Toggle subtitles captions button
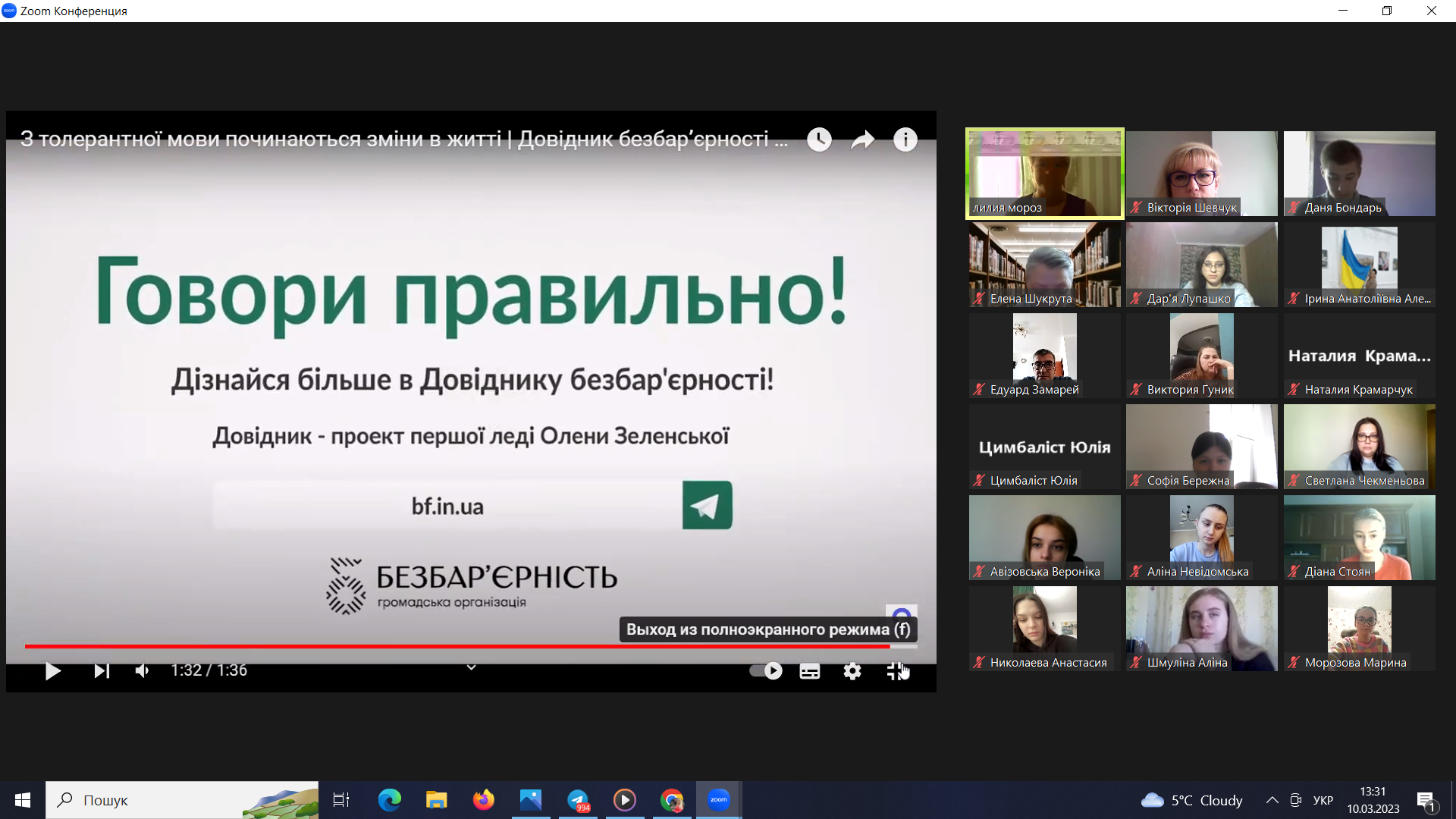Image resolution: width=1456 pixels, height=819 pixels. 809,671
